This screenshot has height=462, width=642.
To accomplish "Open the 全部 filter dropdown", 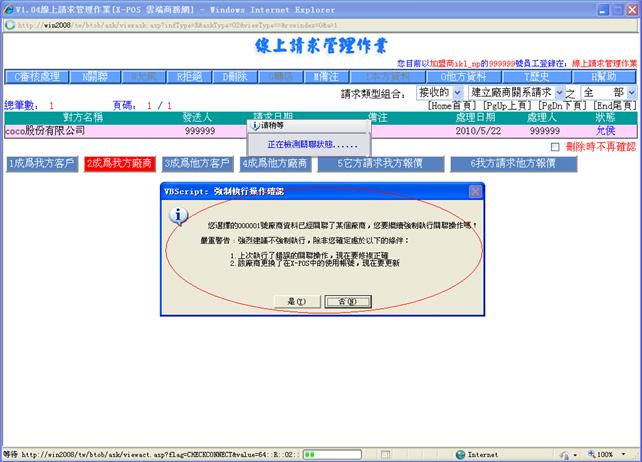I will coord(606,91).
